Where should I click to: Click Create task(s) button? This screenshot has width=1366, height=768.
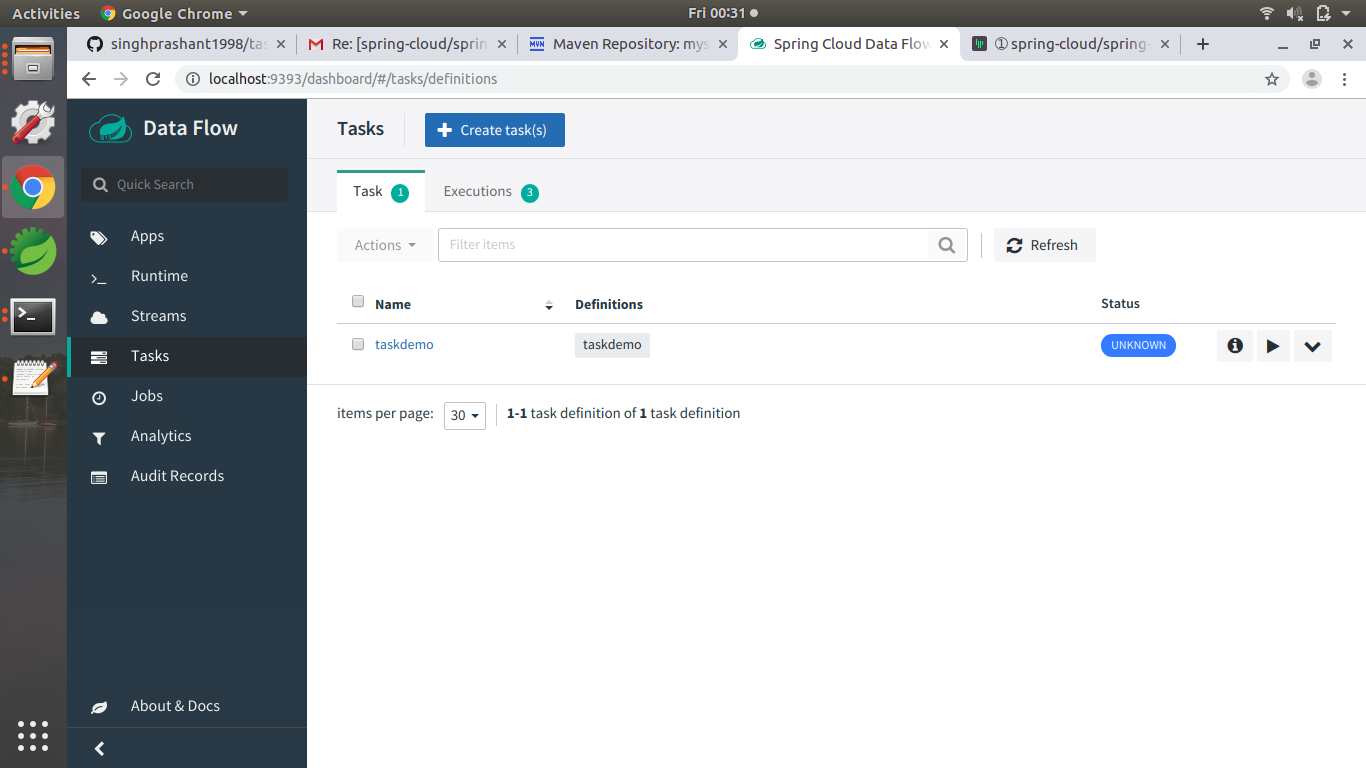[495, 130]
